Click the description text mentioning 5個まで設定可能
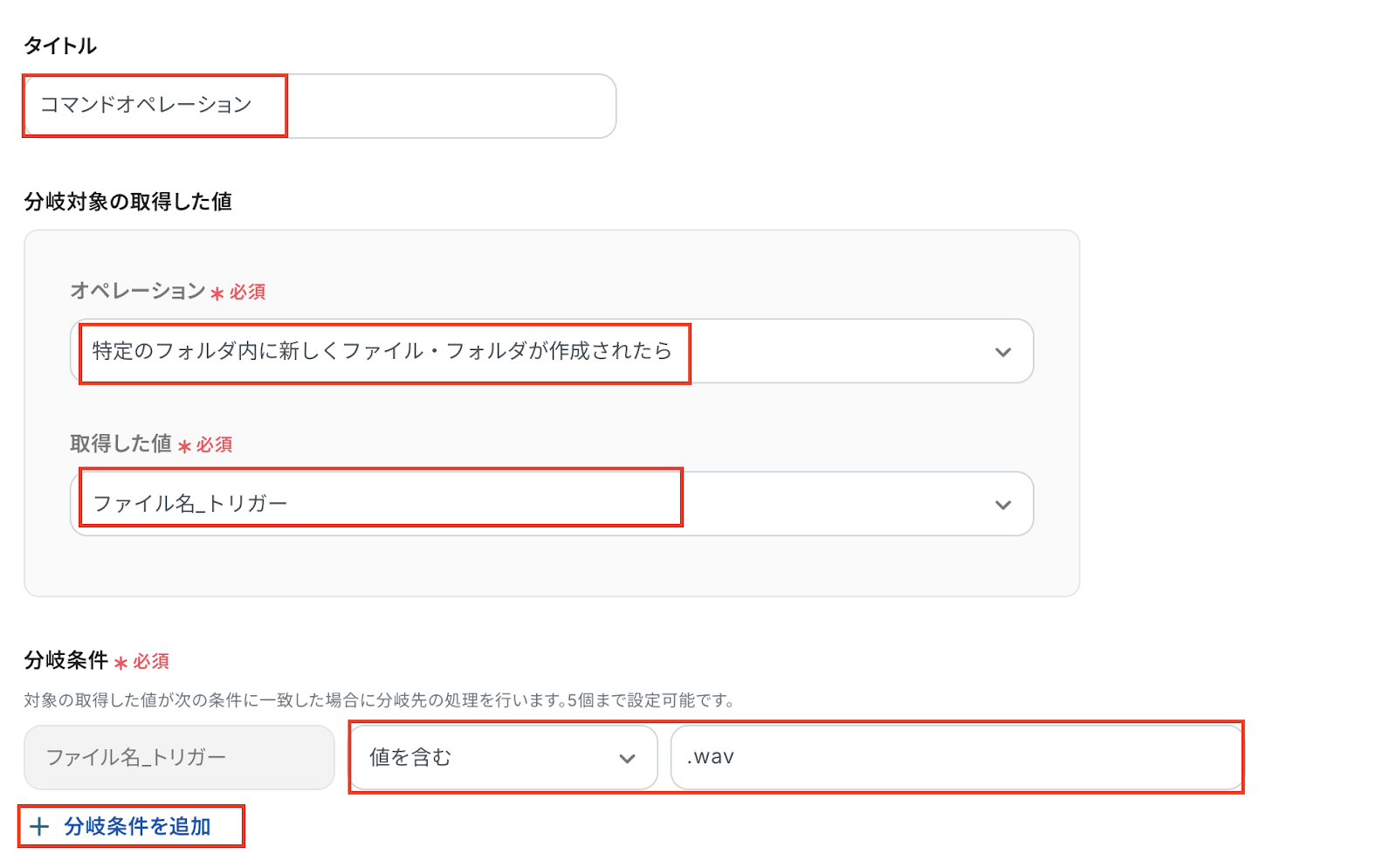 pos(381,700)
